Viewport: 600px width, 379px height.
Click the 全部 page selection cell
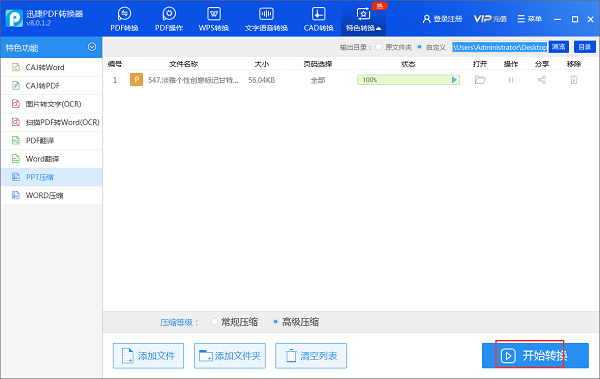pyautogui.click(x=318, y=80)
